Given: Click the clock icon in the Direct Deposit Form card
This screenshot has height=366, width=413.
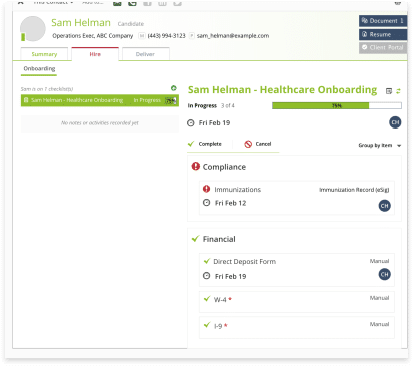Looking at the screenshot, I should pos(207,276).
